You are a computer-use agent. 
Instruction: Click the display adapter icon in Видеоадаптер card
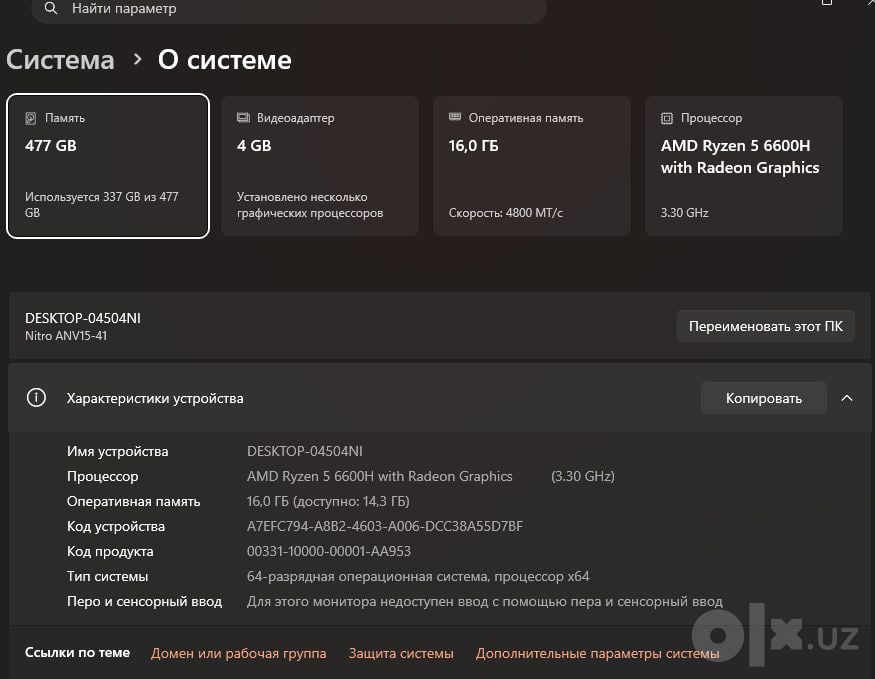(243, 117)
